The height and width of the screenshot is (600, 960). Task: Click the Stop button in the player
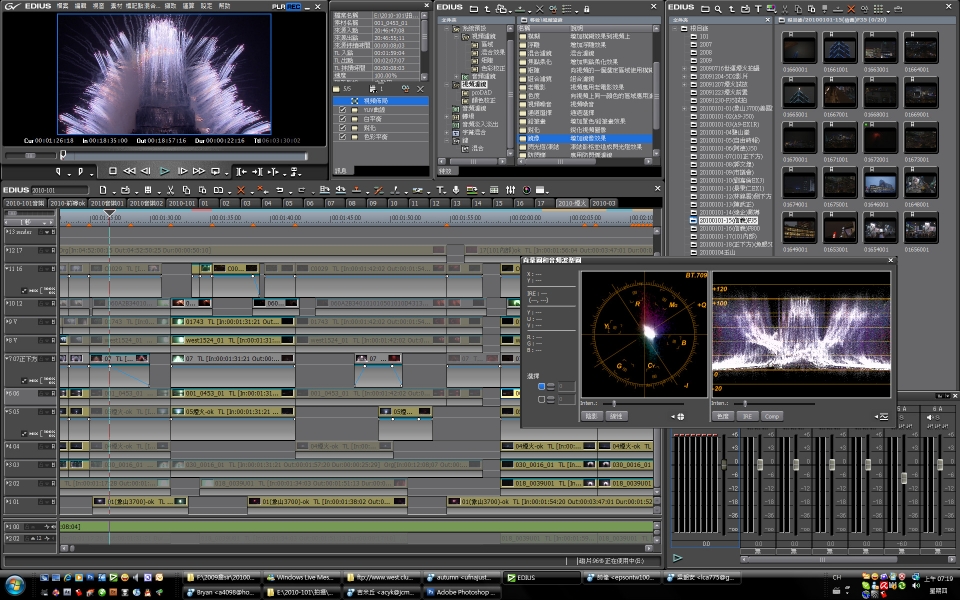tap(113, 171)
